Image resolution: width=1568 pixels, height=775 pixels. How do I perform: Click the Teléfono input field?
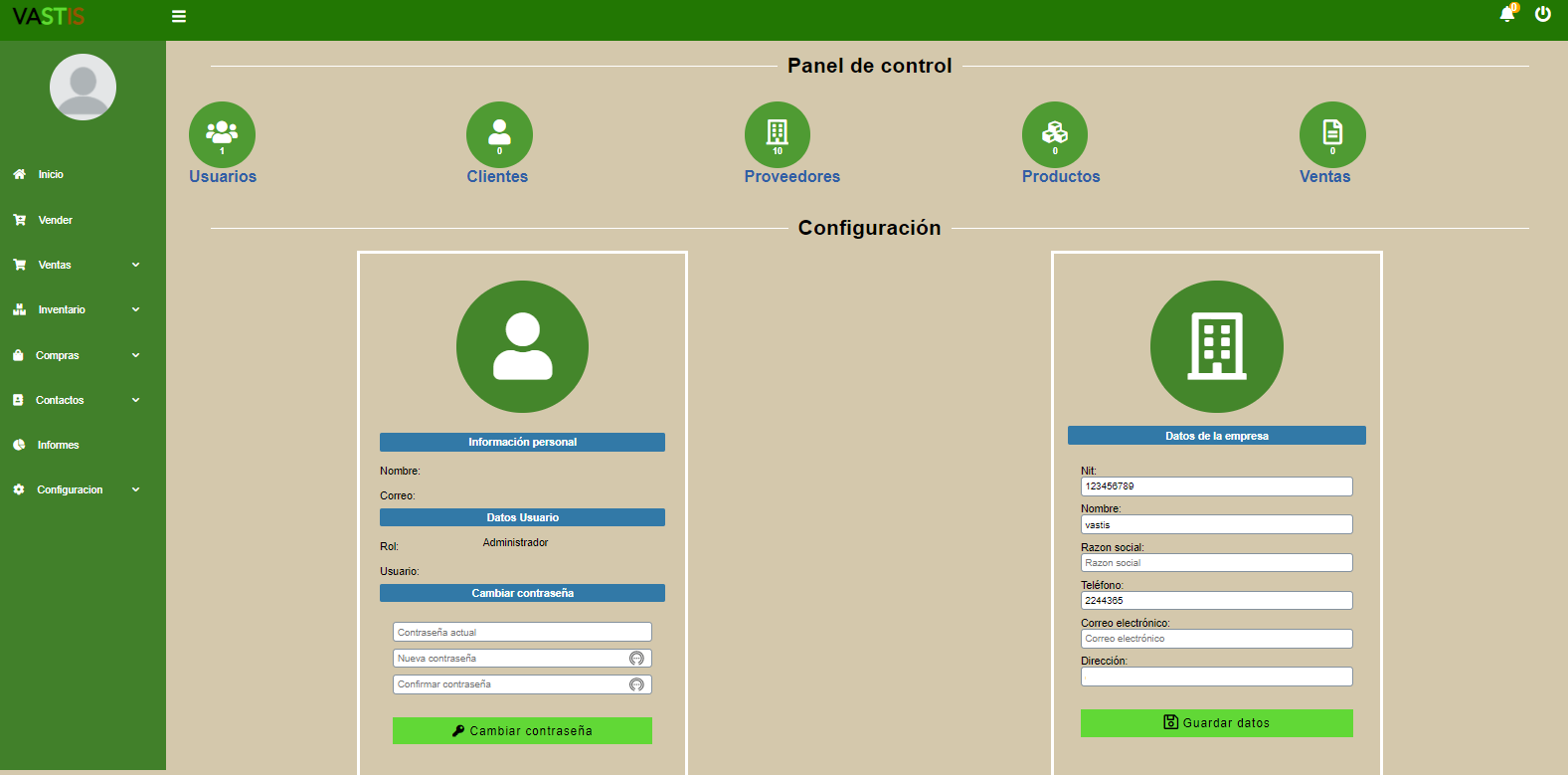[x=1217, y=600]
